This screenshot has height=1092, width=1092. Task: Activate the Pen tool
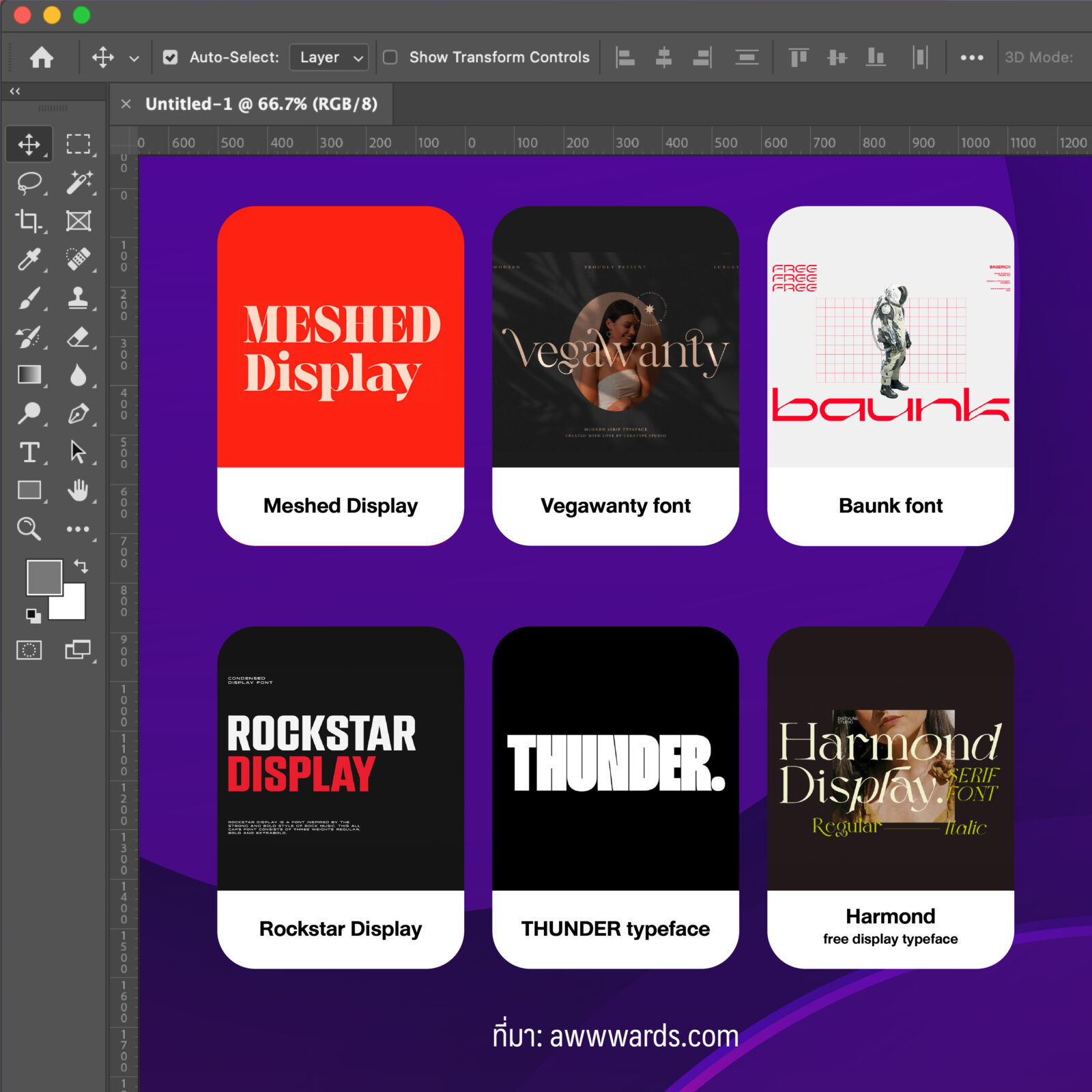78,414
